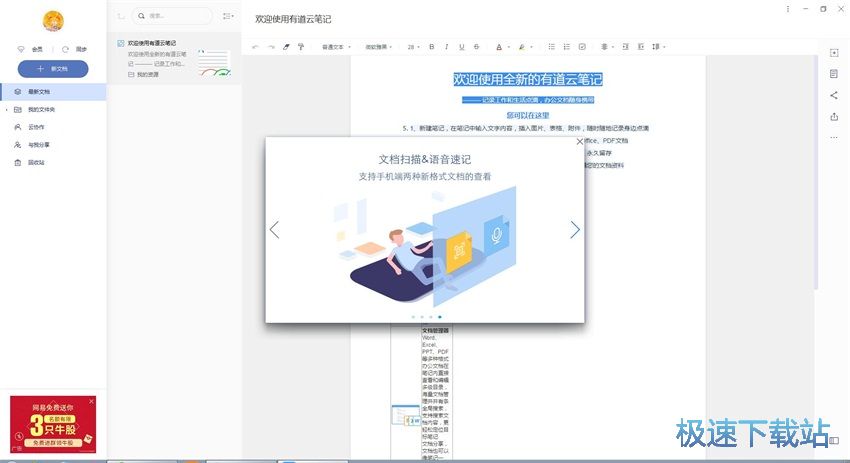
Task: Select the 欢迎使用有道云笔记 note in list
Action: click(x=174, y=57)
